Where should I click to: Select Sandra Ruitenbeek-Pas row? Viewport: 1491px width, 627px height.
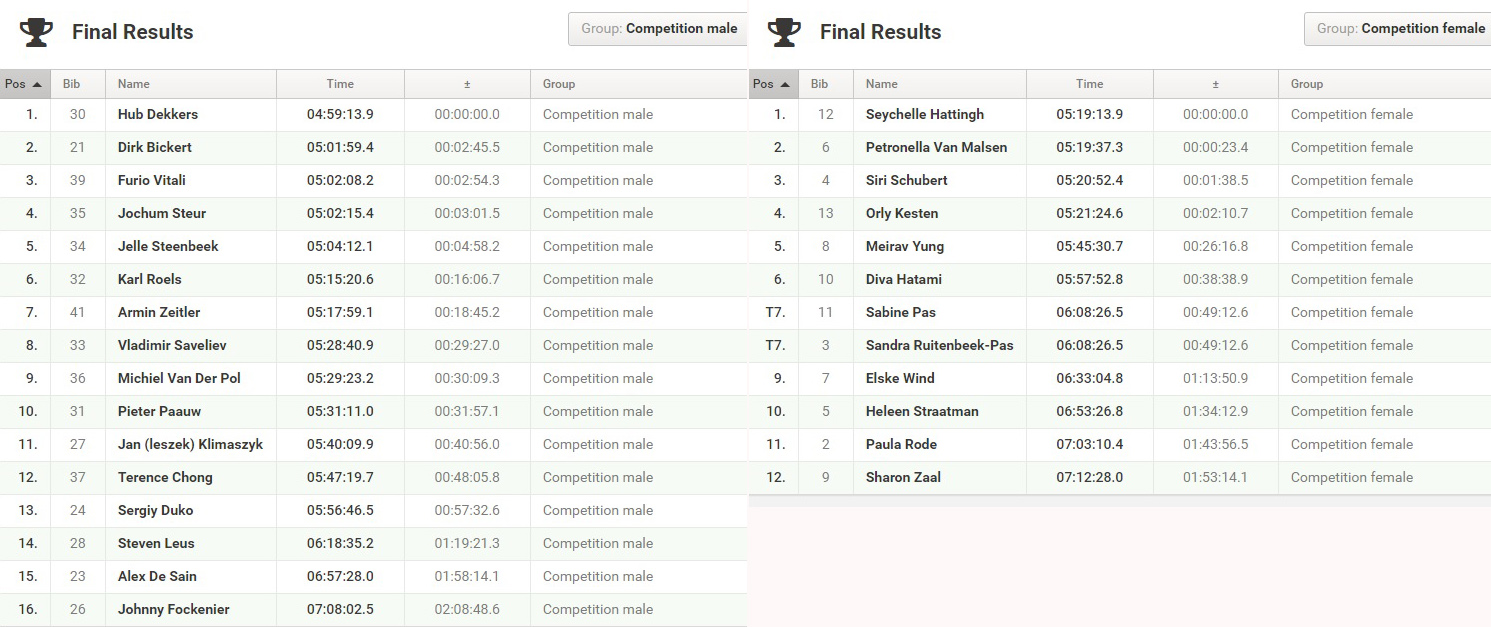click(x=1120, y=345)
